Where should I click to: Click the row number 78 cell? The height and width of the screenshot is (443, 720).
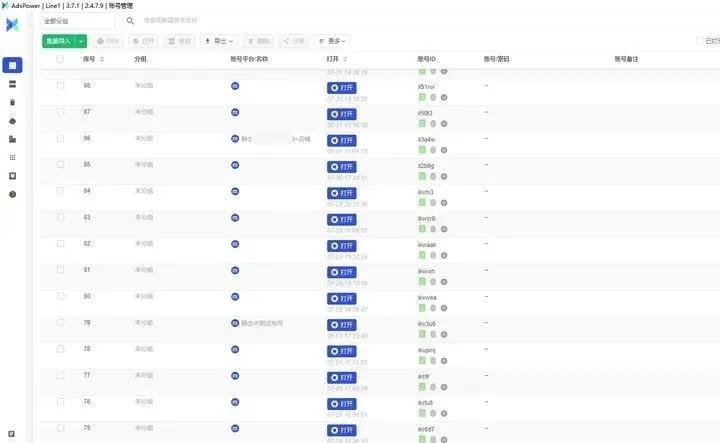coord(87,349)
